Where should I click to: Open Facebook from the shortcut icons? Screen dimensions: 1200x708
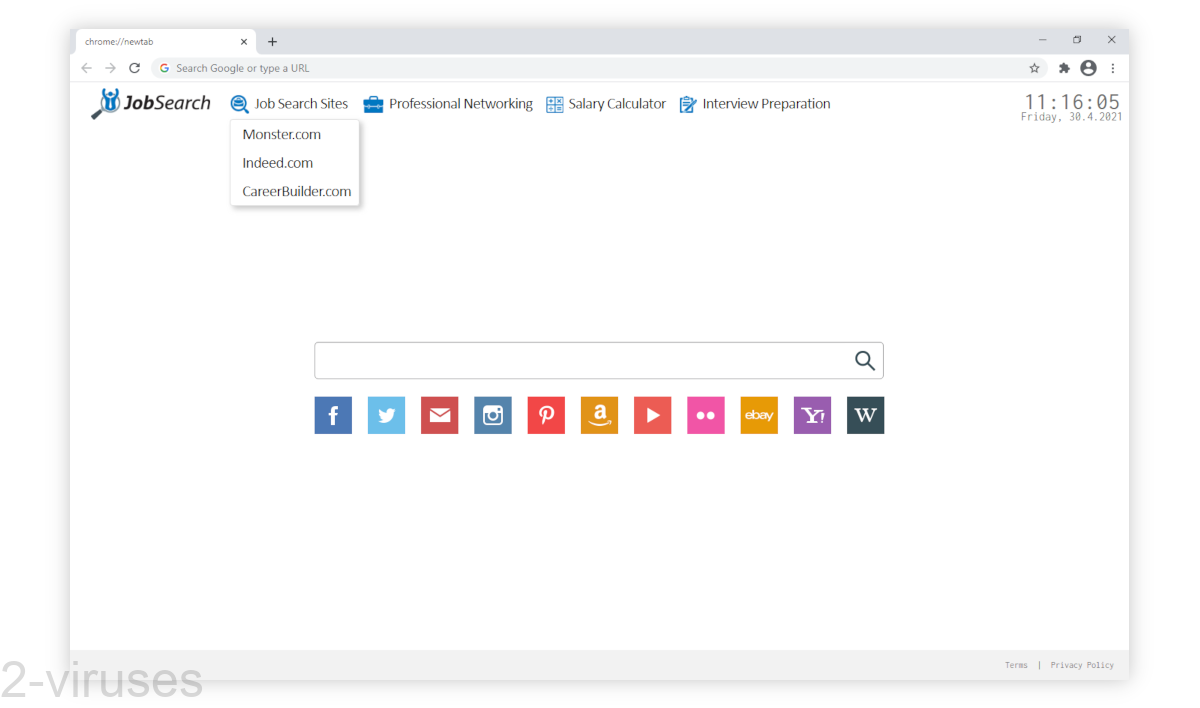pos(333,415)
